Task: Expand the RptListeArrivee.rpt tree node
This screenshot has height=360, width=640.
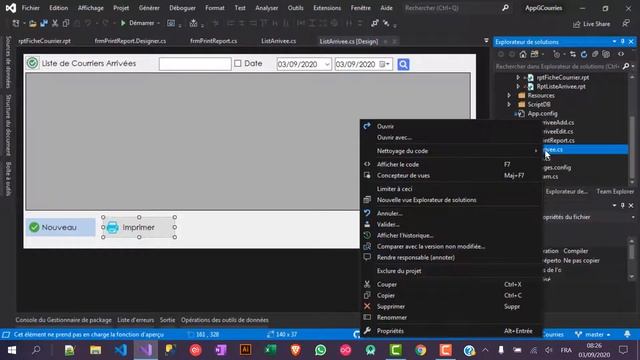Action: pyautogui.click(x=518, y=86)
